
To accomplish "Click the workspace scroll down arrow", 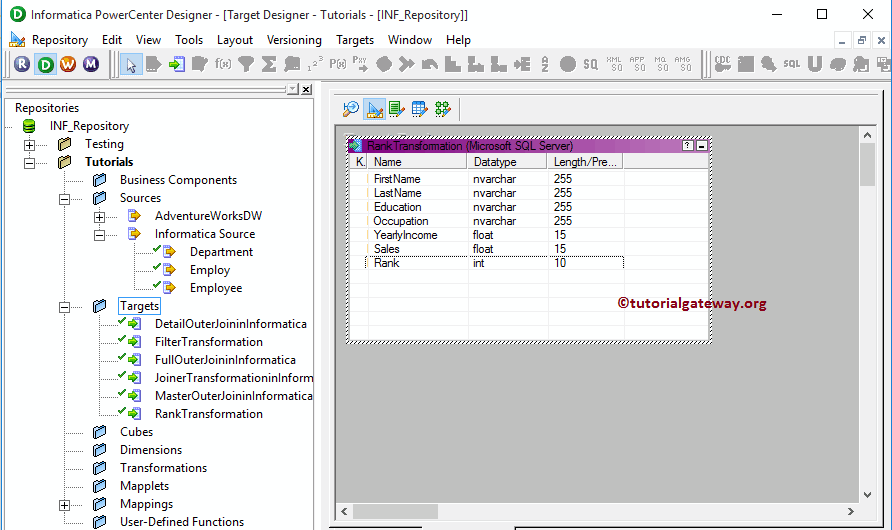I will click(x=867, y=495).
